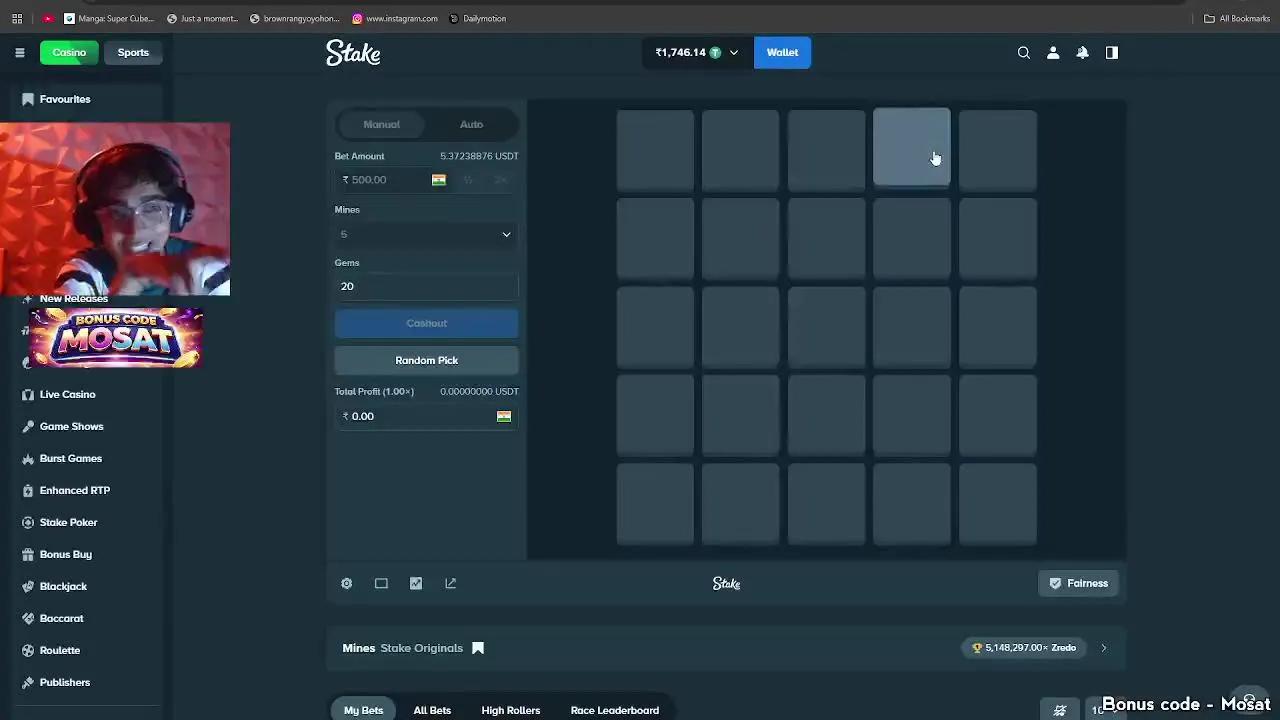The height and width of the screenshot is (720, 1280).
Task: Open Bonus Buy in the sidebar
Action: coord(65,554)
